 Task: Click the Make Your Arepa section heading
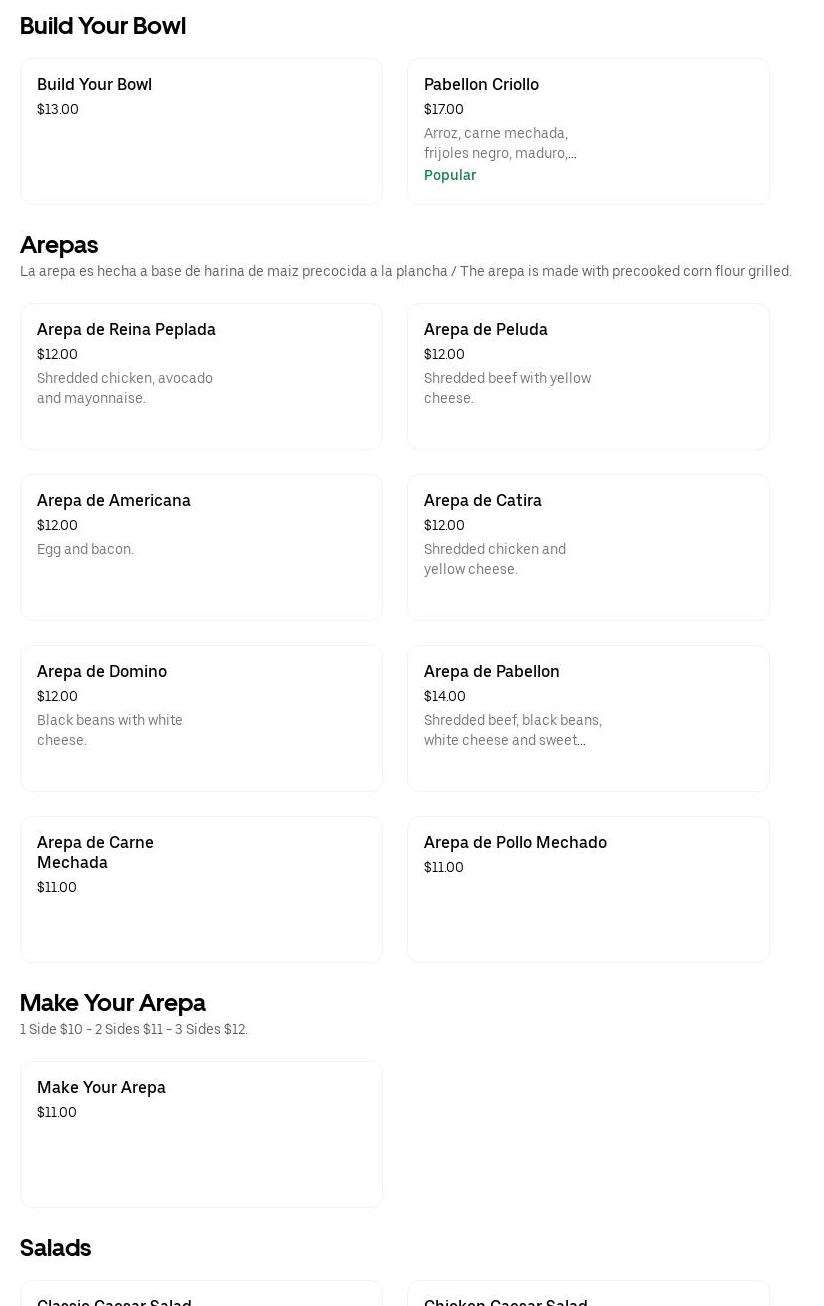point(113,1003)
